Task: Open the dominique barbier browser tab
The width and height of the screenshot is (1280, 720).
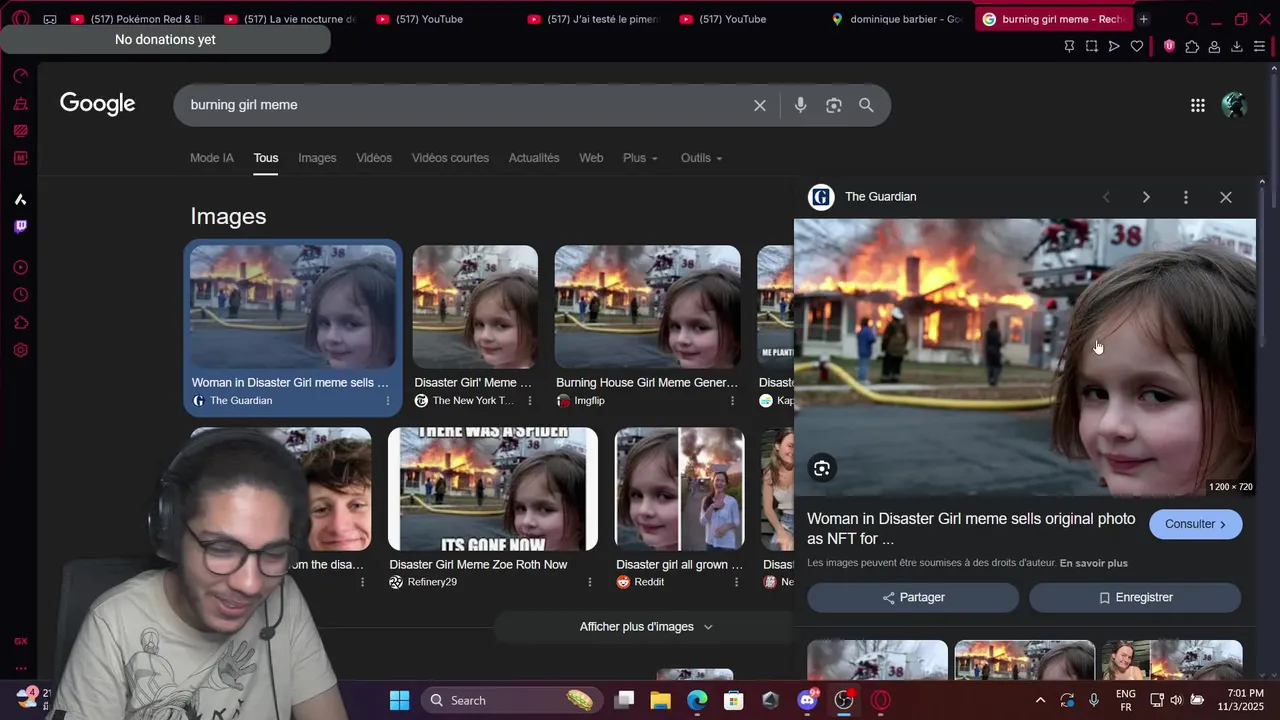Action: 897,19
